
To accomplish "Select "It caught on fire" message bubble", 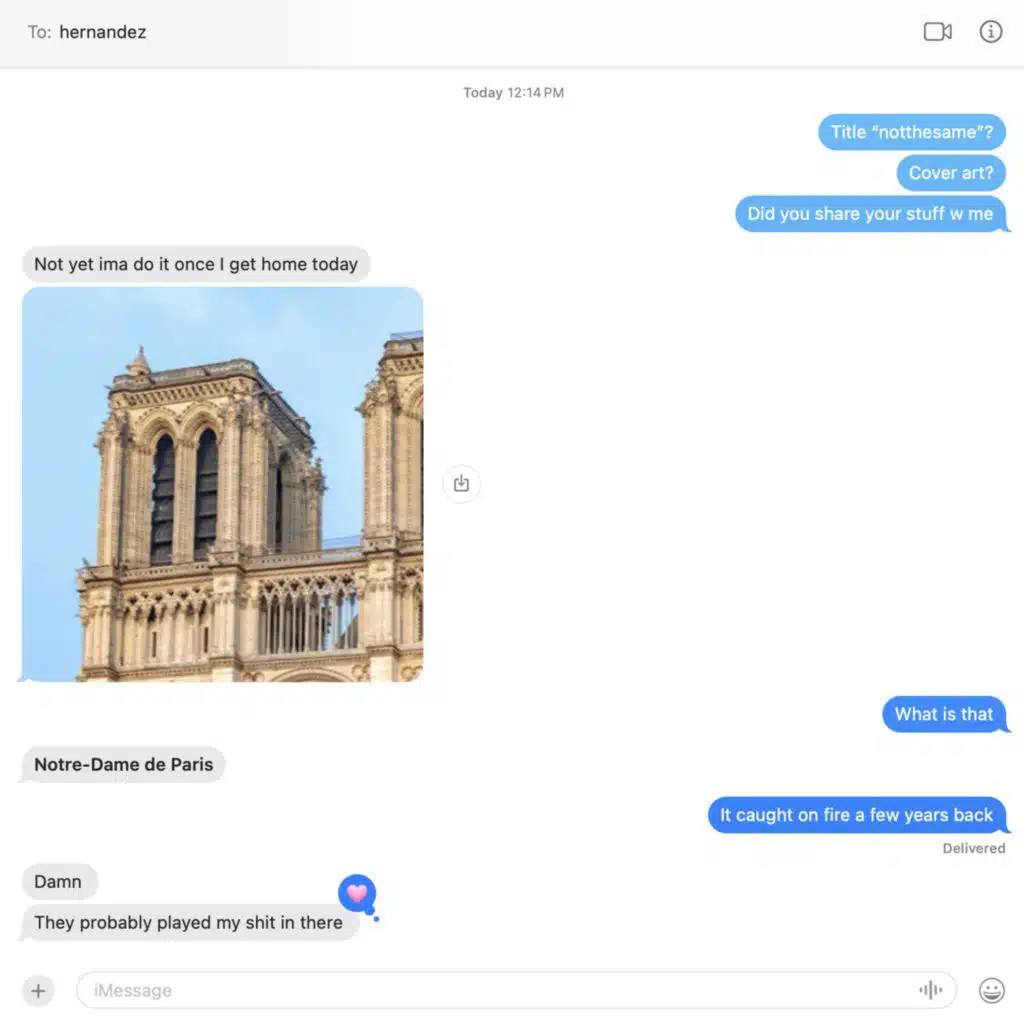I will (x=856, y=815).
